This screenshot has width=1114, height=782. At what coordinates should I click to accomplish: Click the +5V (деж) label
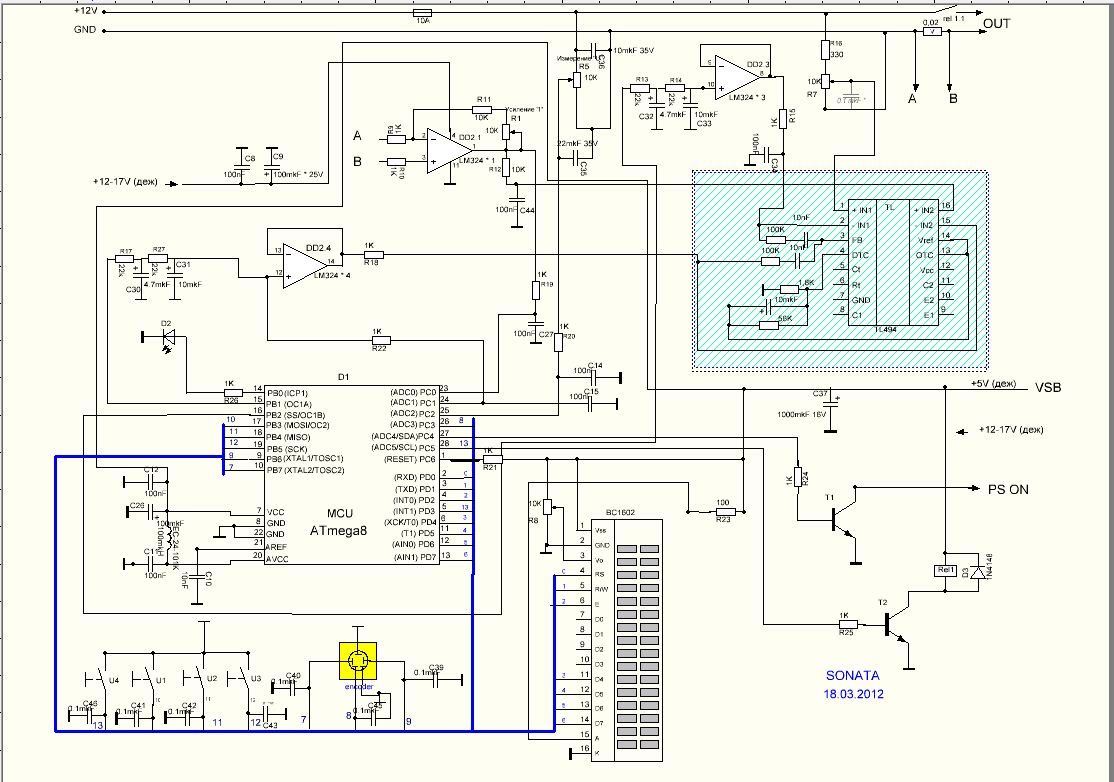993,384
